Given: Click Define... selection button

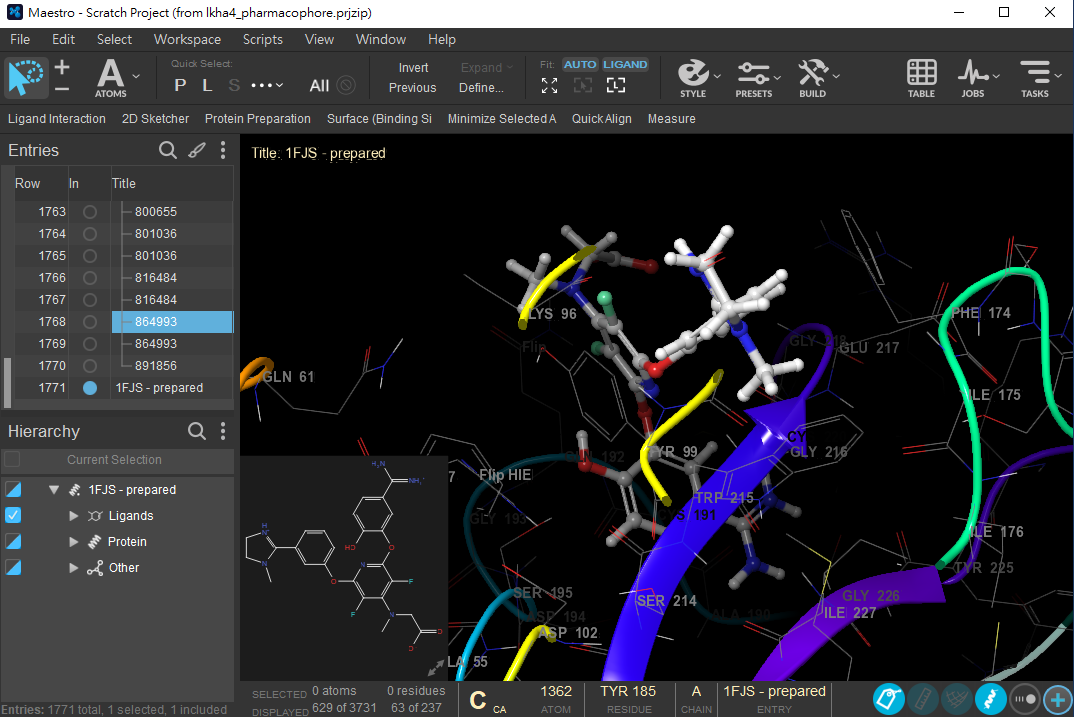Looking at the screenshot, I should tap(482, 88).
